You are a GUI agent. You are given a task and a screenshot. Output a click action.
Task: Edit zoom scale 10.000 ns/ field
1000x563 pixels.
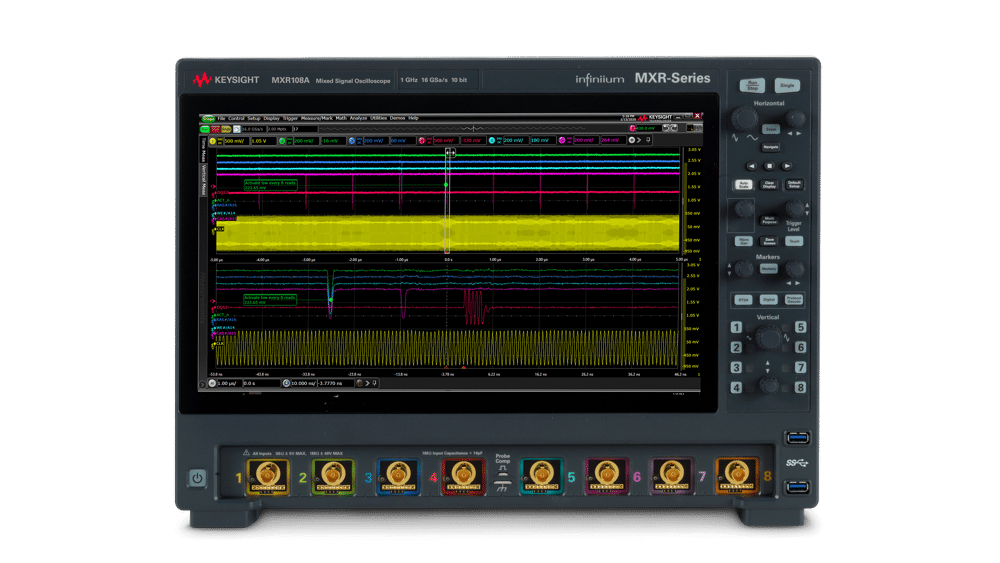pos(304,383)
